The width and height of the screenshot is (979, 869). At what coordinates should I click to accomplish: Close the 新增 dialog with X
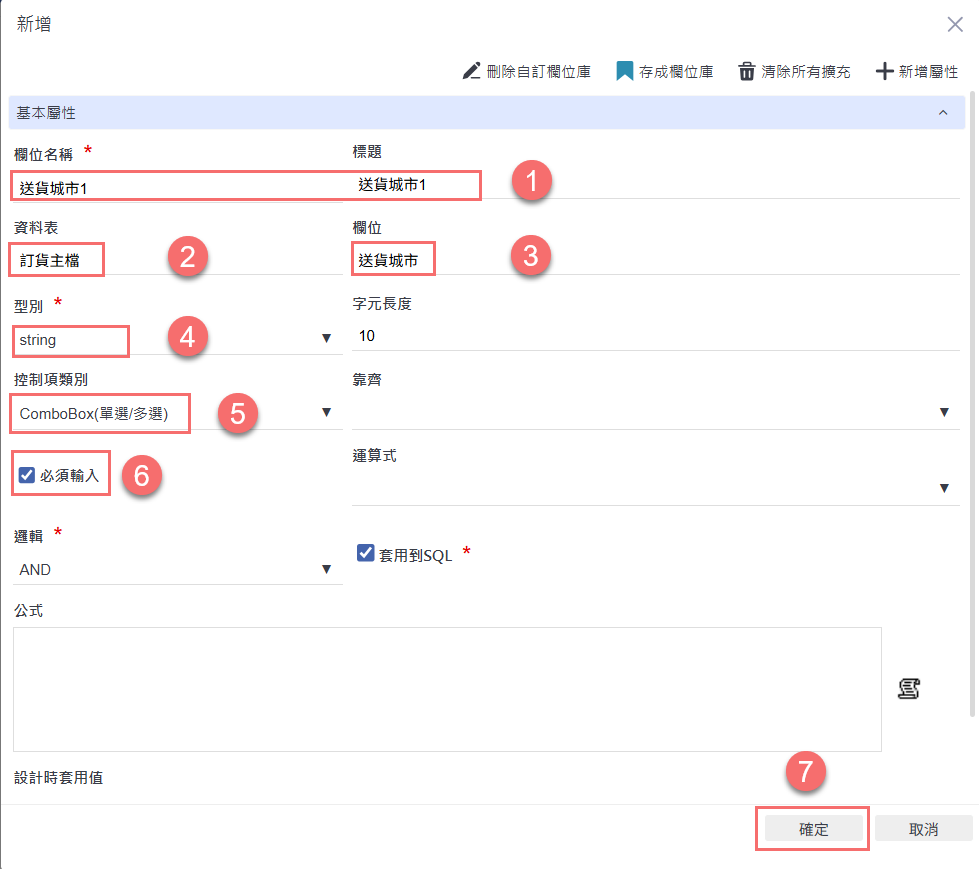click(955, 25)
